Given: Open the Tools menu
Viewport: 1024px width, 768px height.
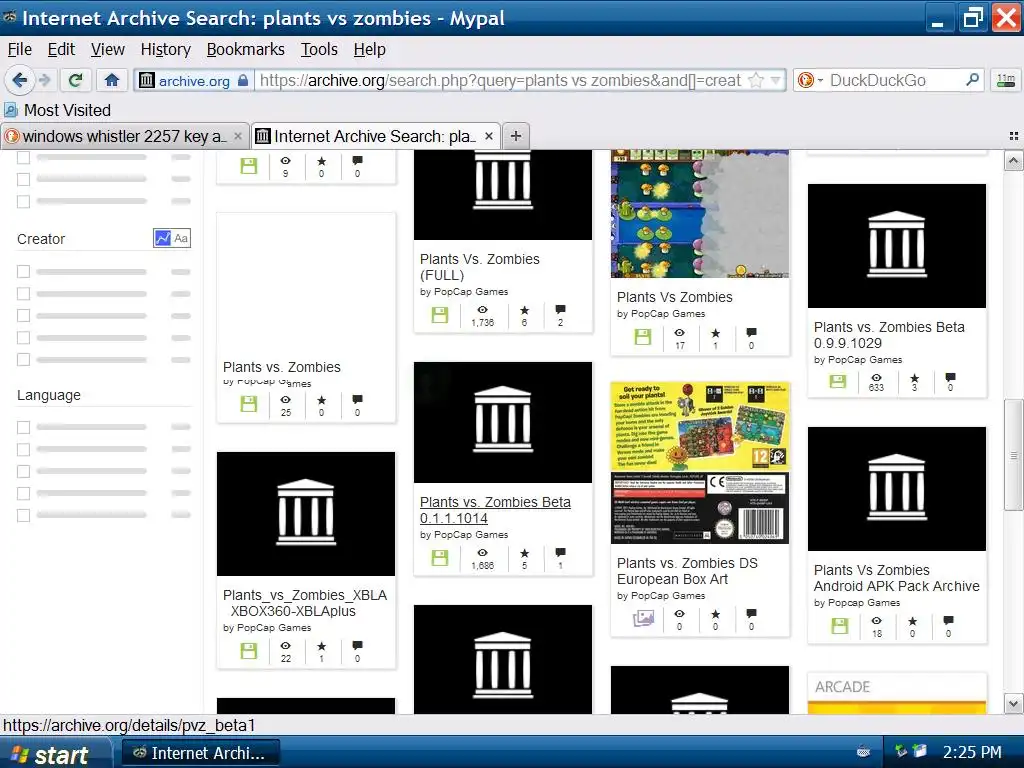Looking at the screenshot, I should pos(319,50).
